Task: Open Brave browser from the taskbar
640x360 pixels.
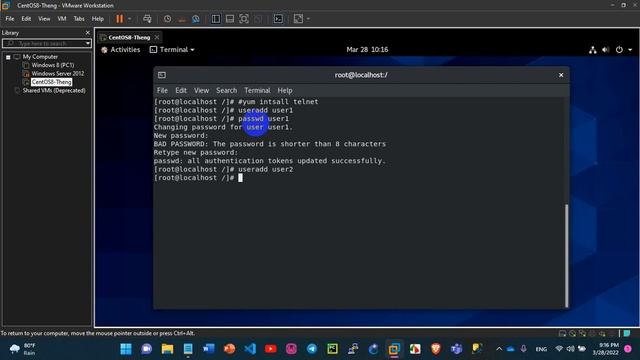Action: click(436, 349)
